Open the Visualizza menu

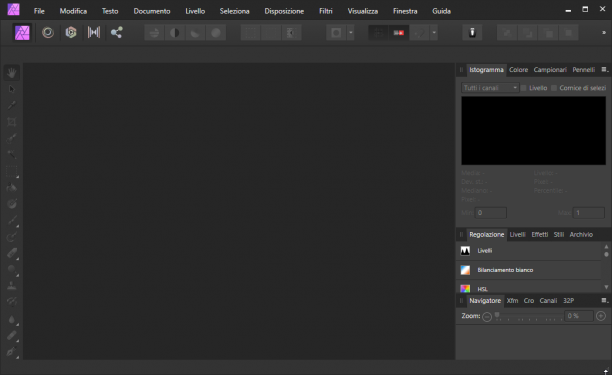(x=363, y=11)
